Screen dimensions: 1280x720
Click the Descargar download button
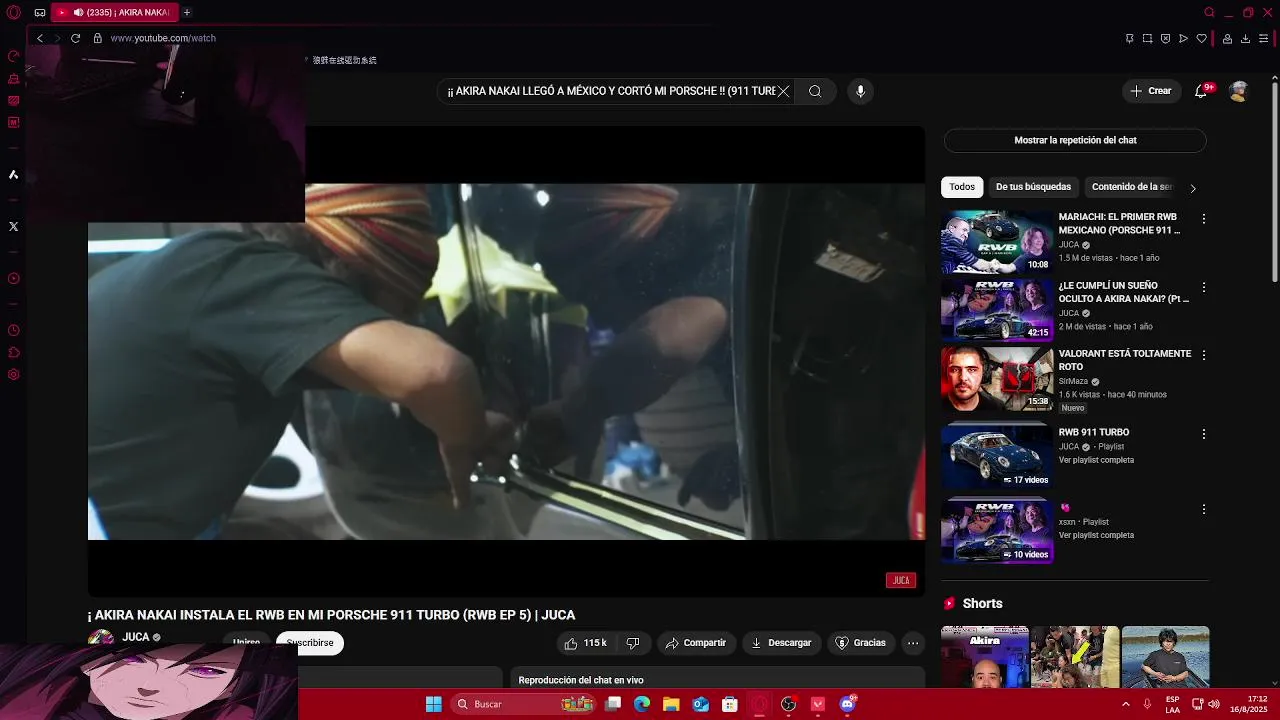(781, 643)
